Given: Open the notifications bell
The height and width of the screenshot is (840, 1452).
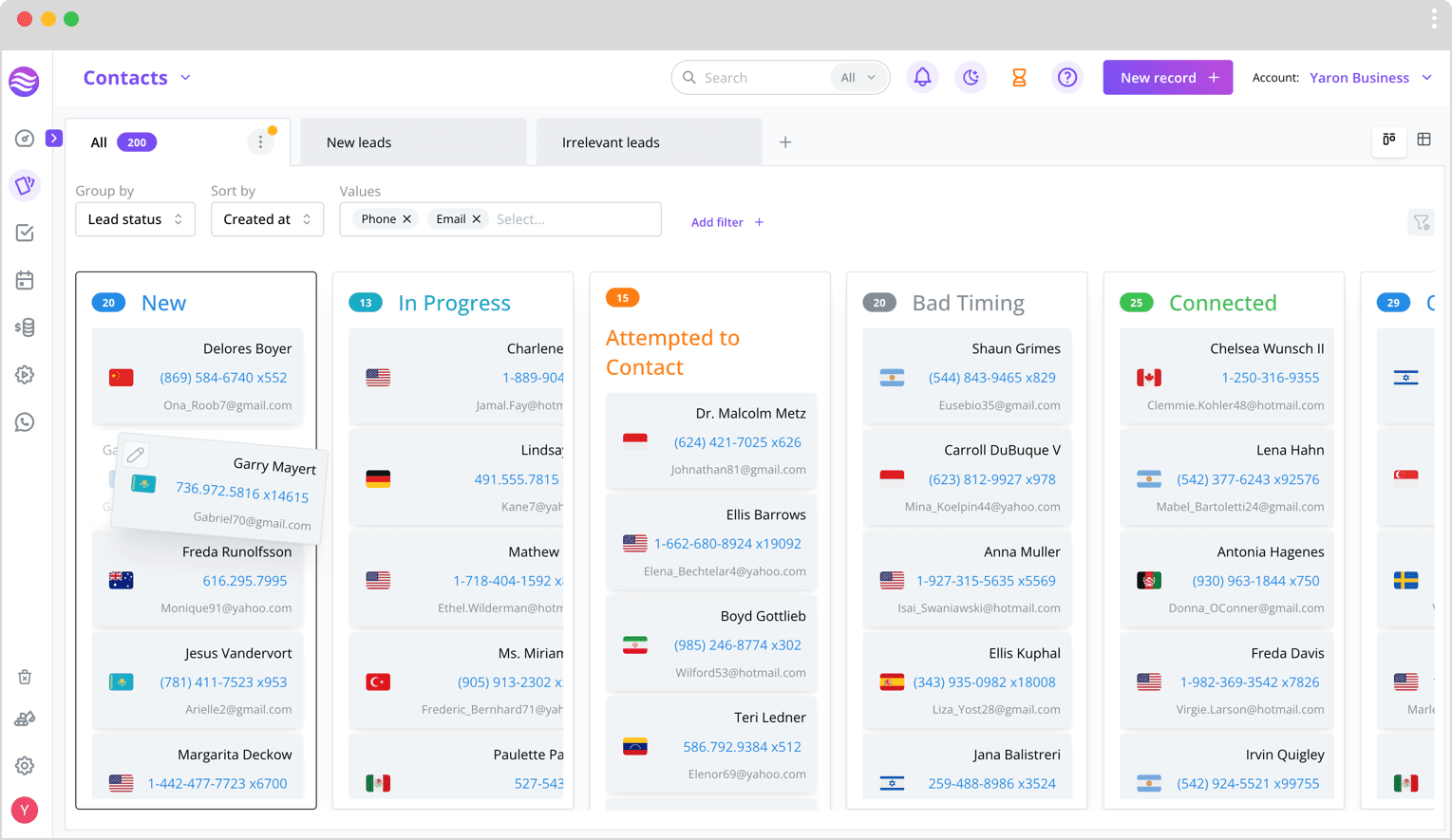Looking at the screenshot, I should pos(921,77).
